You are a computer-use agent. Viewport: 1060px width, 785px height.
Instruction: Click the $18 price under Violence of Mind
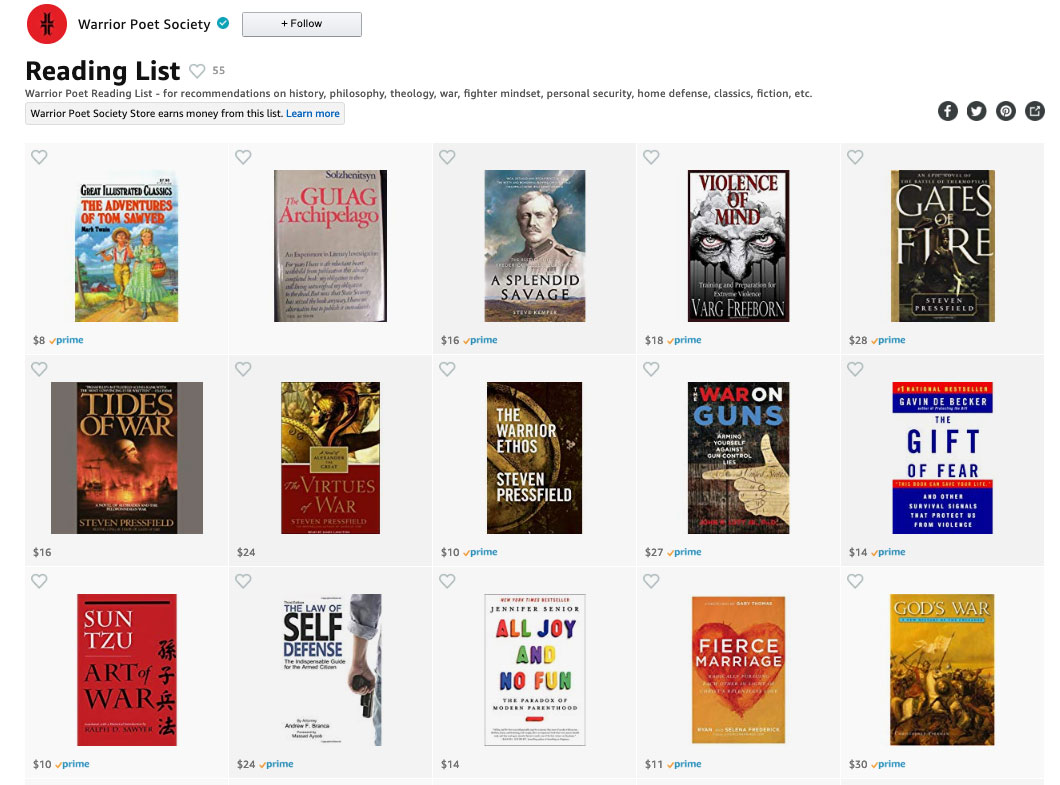tap(654, 340)
